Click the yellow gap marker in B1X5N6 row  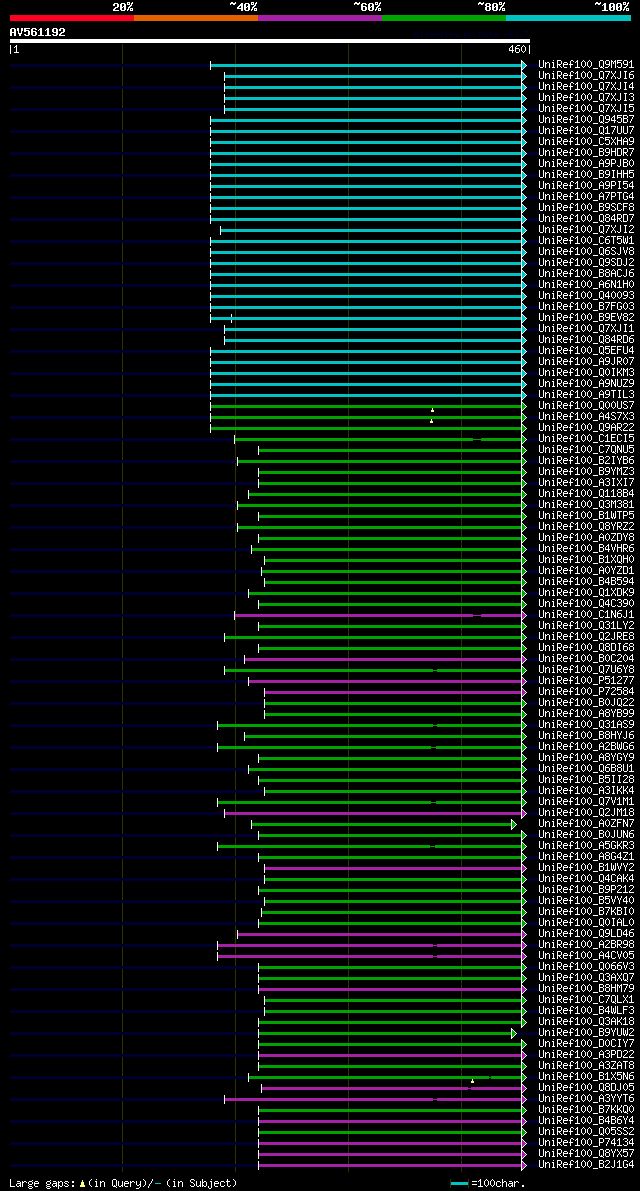tap(472, 1081)
